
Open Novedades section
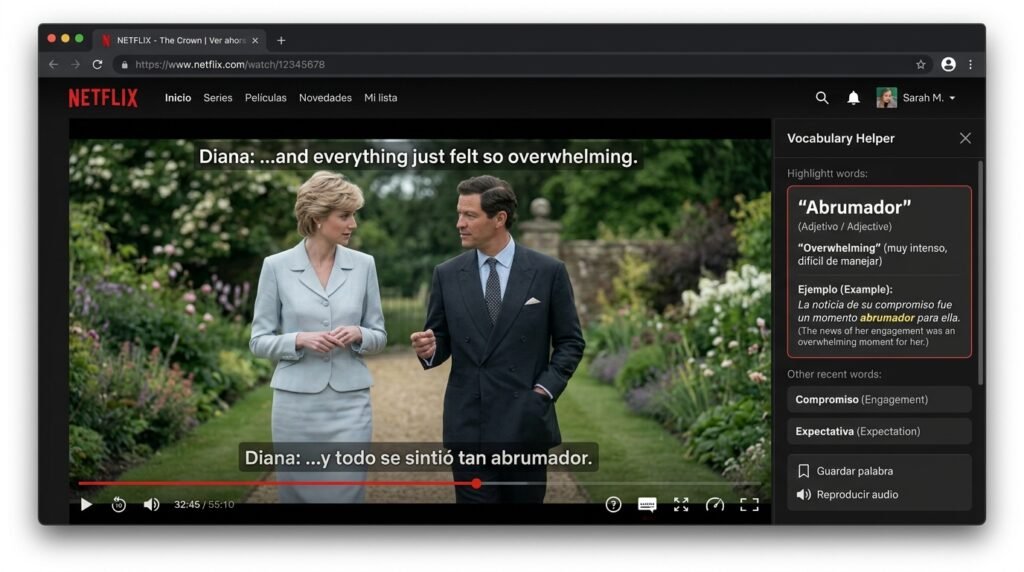pyautogui.click(x=325, y=98)
